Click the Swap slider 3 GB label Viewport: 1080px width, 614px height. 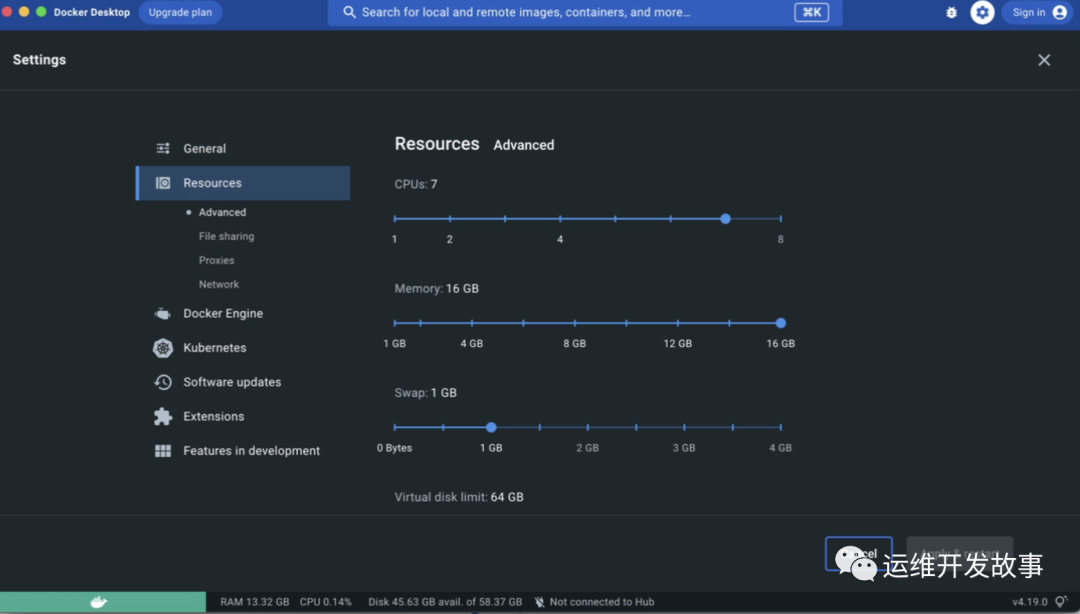tap(684, 448)
